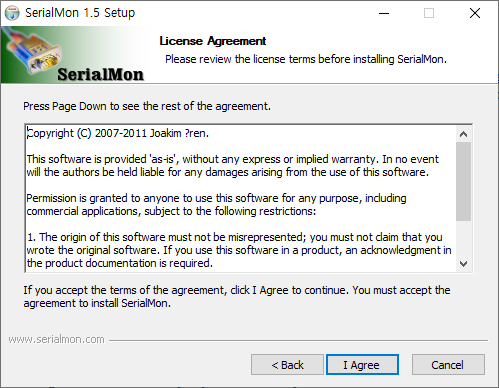
Task: Click the SerialMon logo text in the banner
Action: point(100,74)
